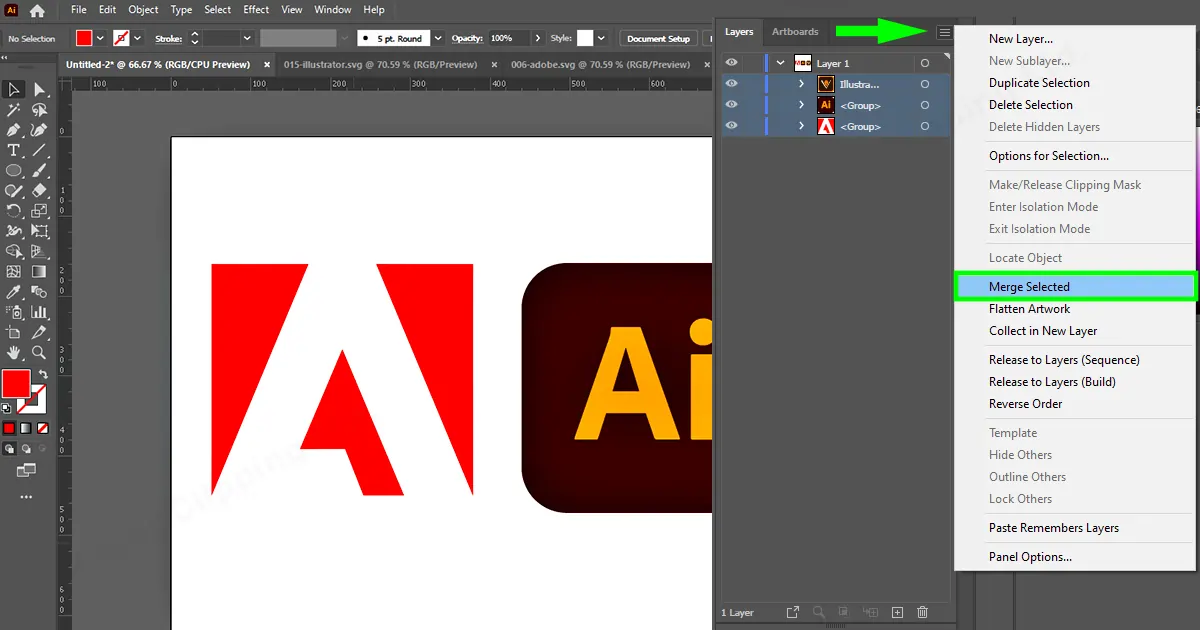
Task: Select the Blend tool
Action: (x=39, y=292)
